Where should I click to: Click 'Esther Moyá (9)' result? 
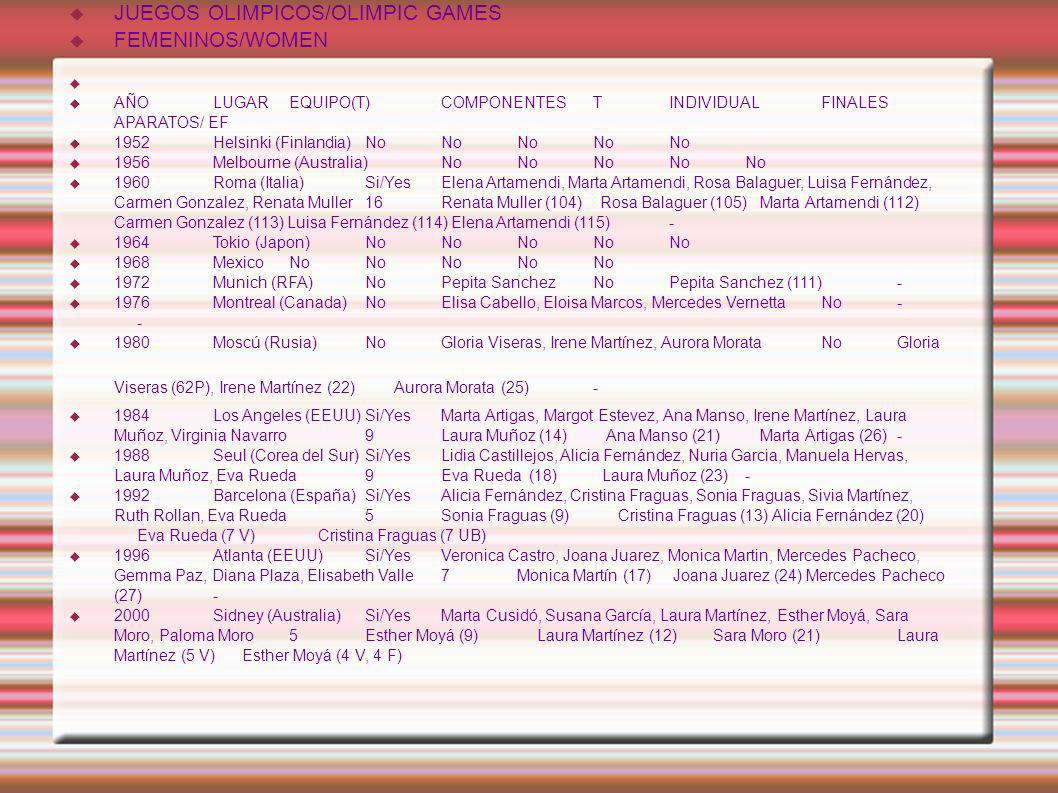click(x=422, y=636)
